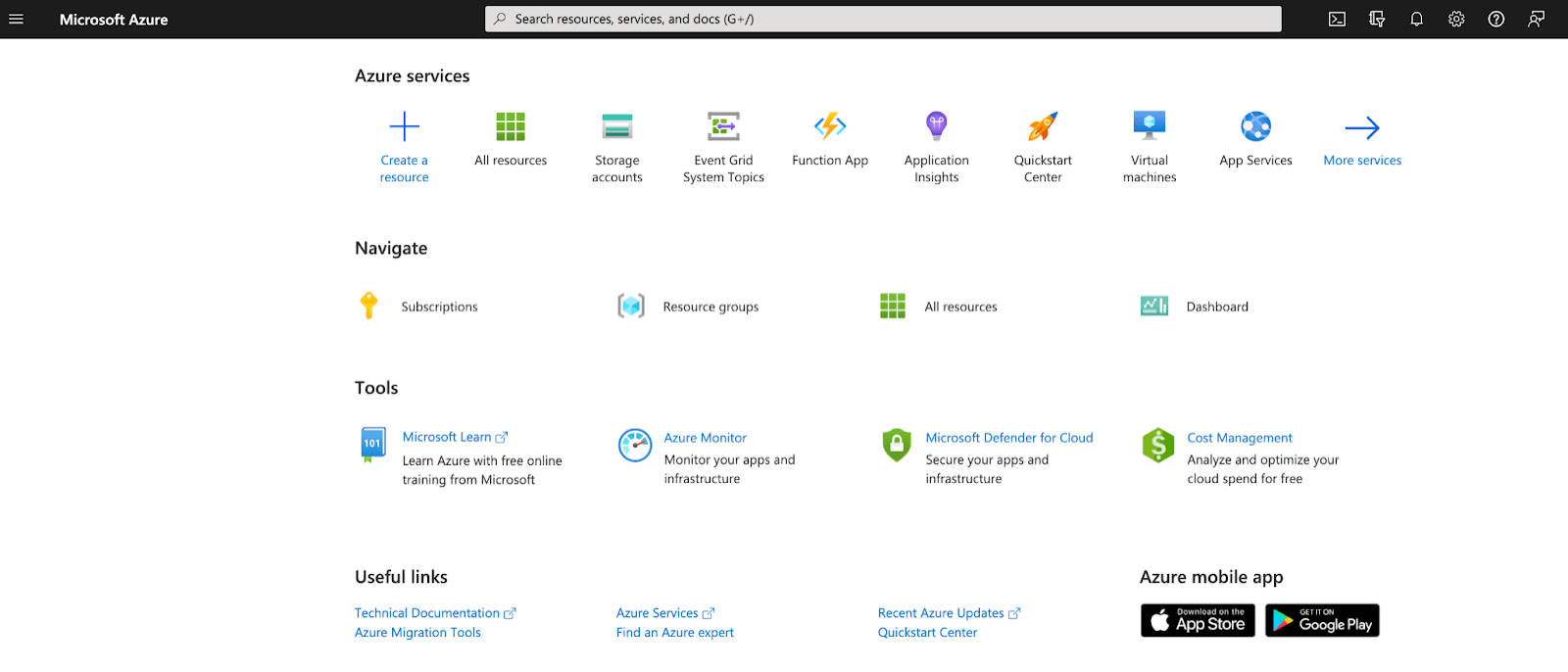This screenshot has height=672, width=1568.
Task: Click the Dashboard label under Navigate
Action: tap(1217, 307)
